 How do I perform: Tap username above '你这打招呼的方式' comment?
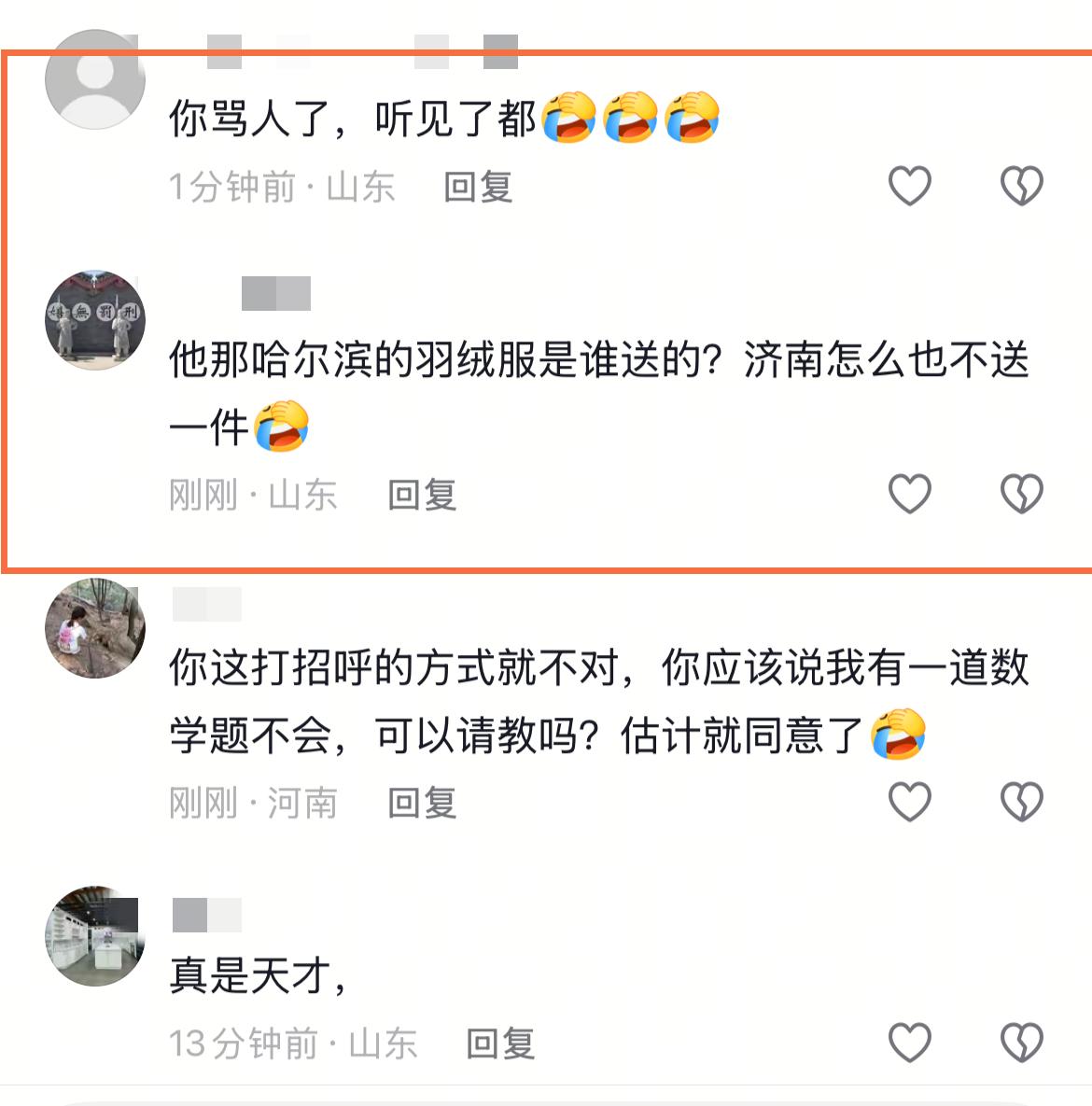coord(206,604)
